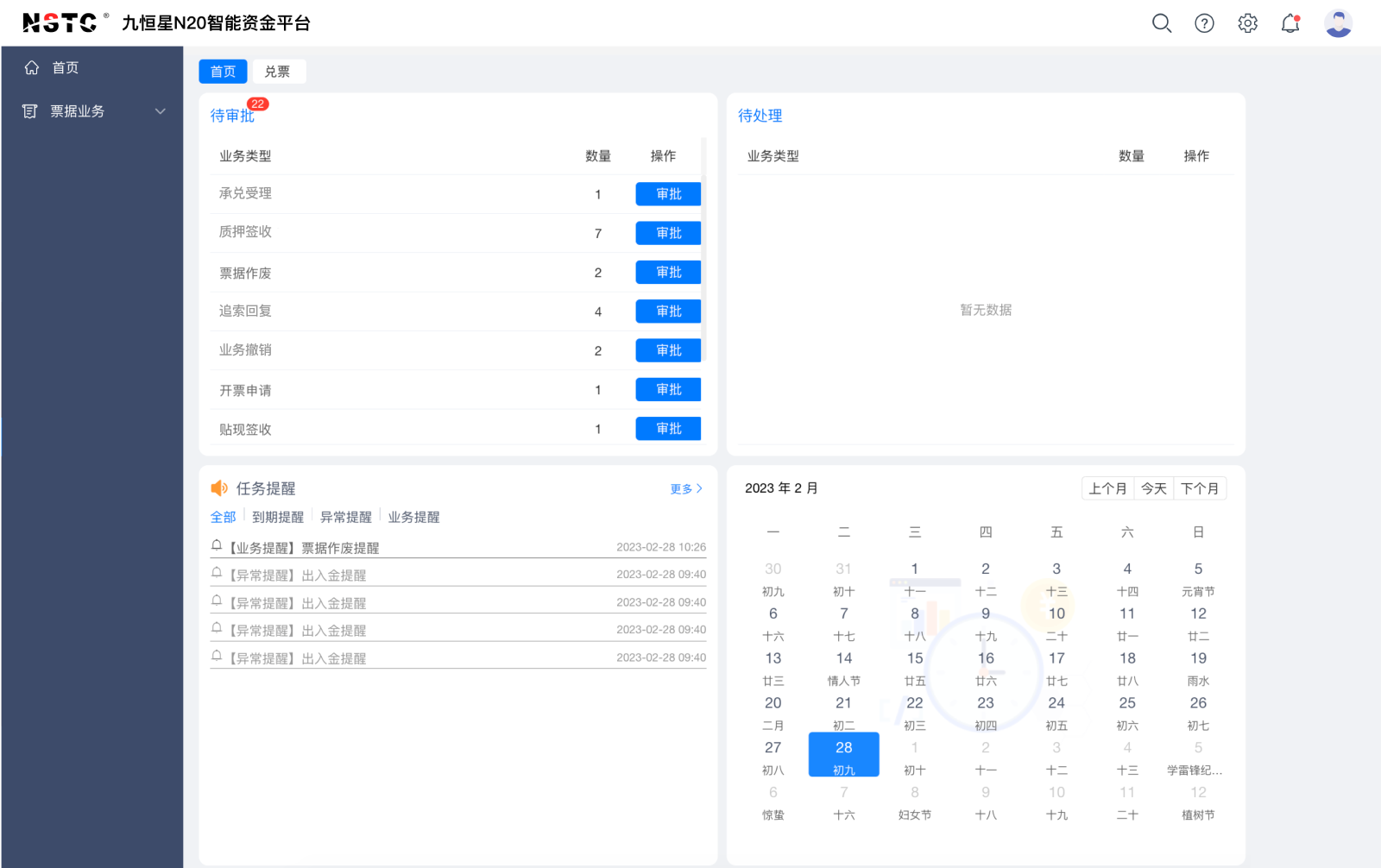Click the 票据业务 sidebar icon
The width and height of the screenshot is (1381, 868).
tap(30, 111)
